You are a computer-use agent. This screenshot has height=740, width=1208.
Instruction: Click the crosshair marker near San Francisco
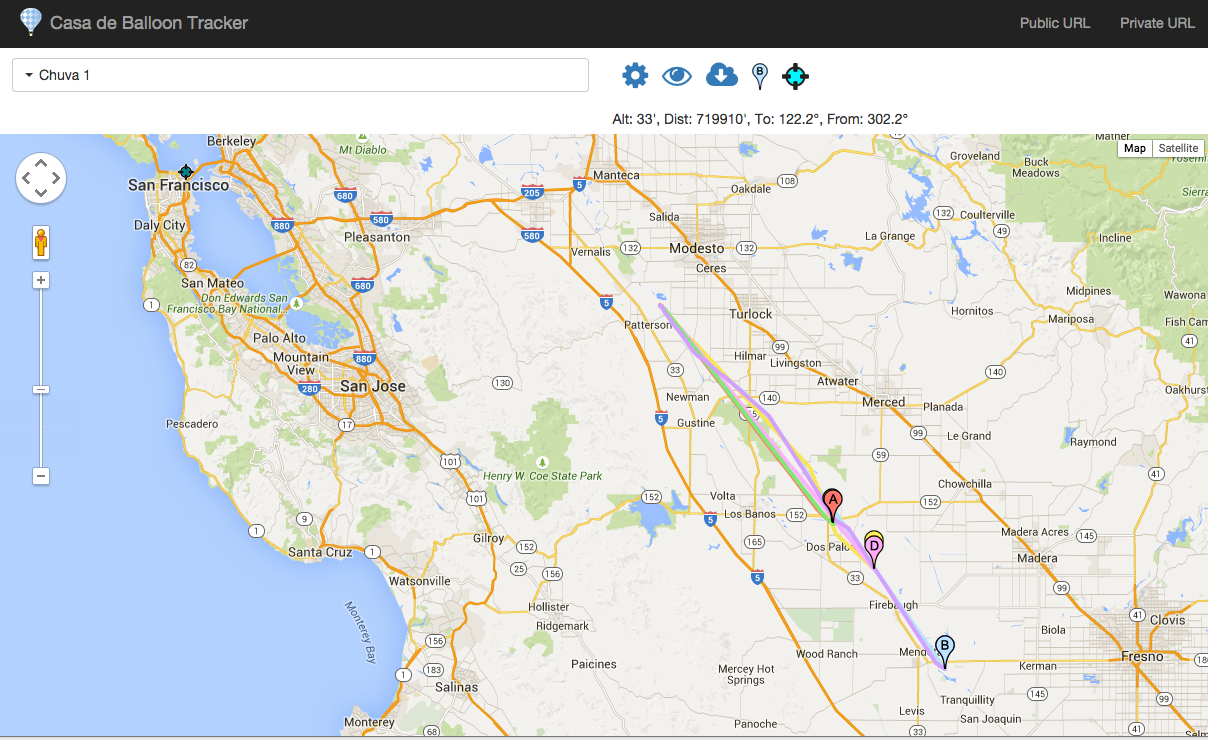click(185, 172)
